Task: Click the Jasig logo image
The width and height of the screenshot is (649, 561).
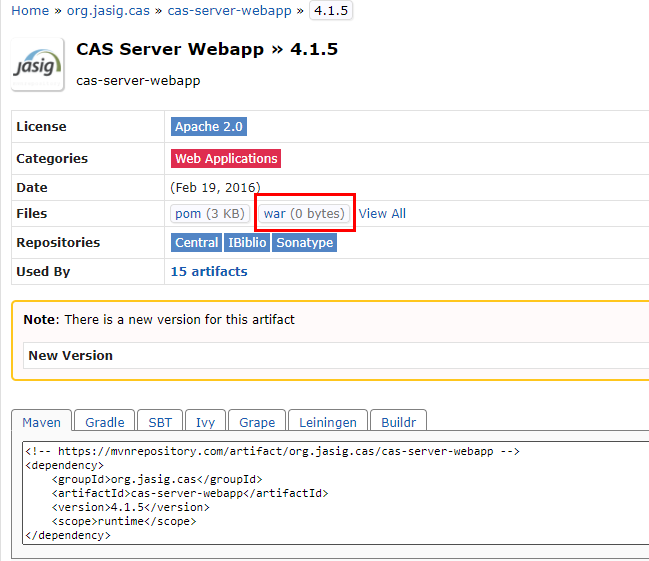Action: (x=38, y=64)
